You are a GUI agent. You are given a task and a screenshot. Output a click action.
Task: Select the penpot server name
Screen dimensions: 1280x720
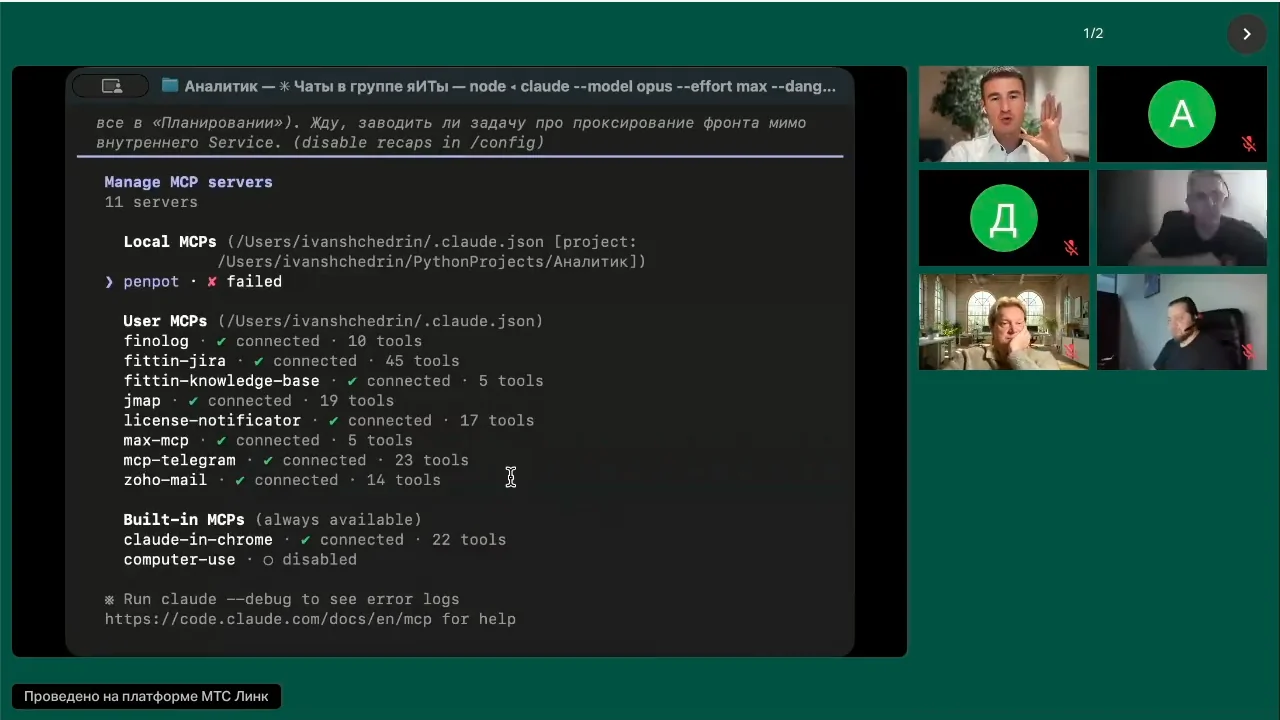pos(151,282)
